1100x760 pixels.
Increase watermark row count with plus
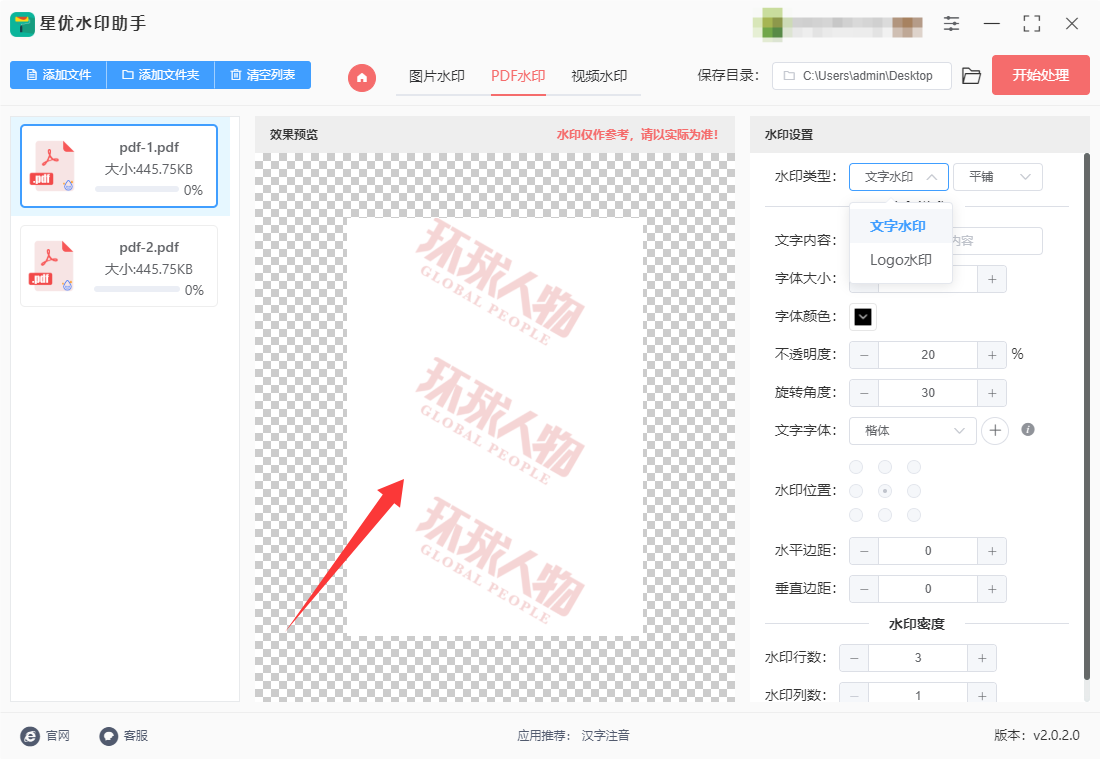[x=982, y=658]
